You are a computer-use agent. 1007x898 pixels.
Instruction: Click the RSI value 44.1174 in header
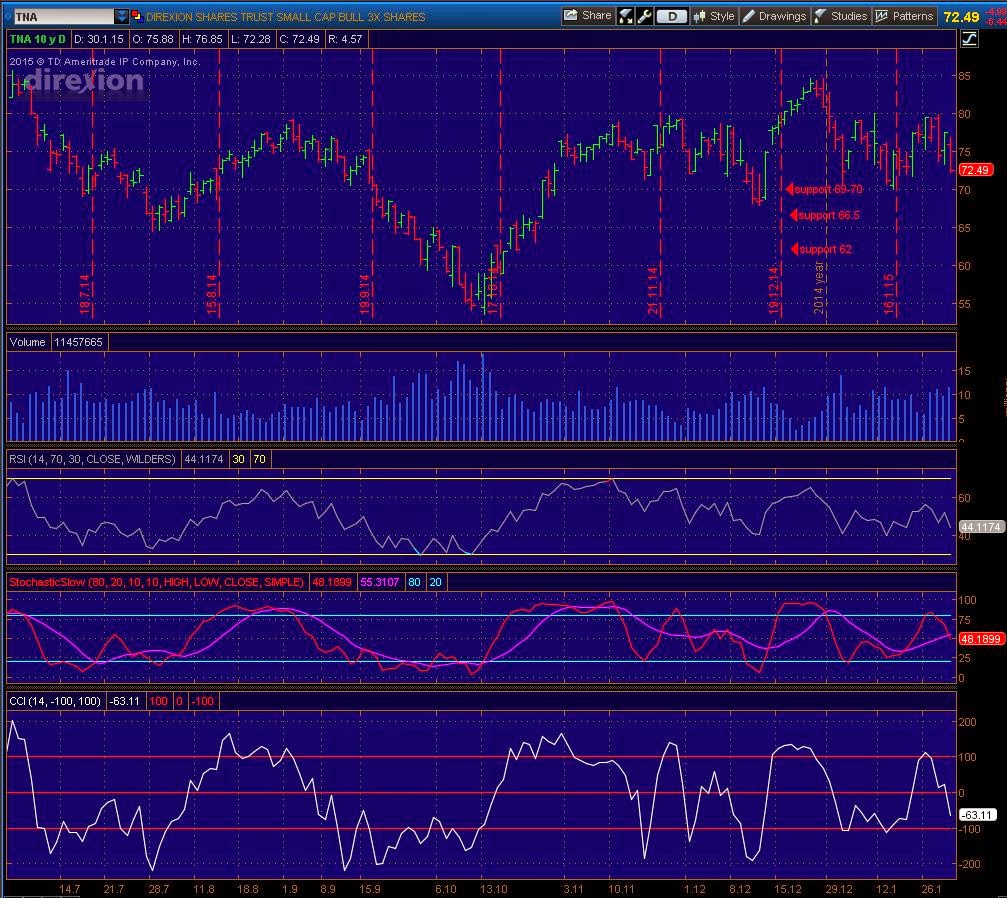click(204, 459)
